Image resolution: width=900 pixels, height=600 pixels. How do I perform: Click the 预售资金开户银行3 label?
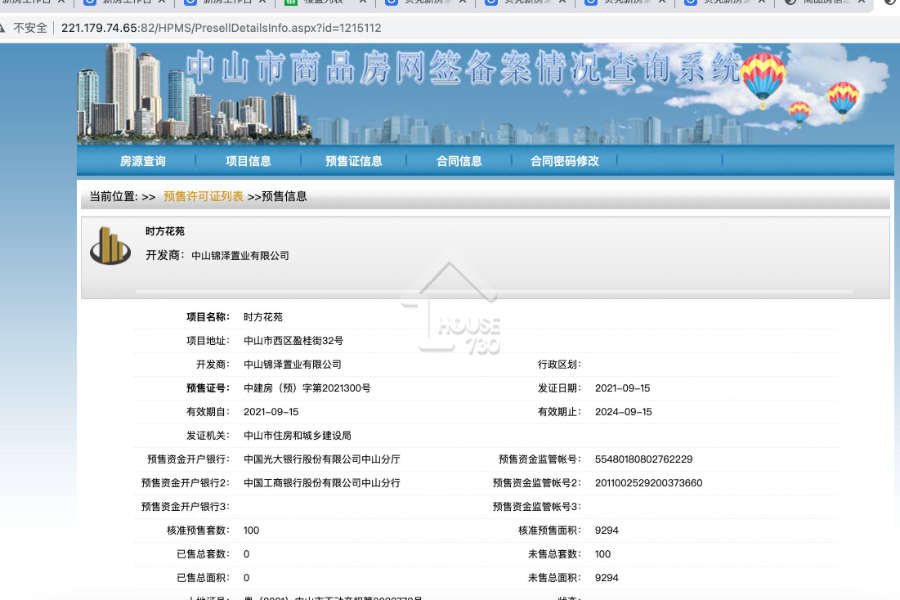(185, 506)
